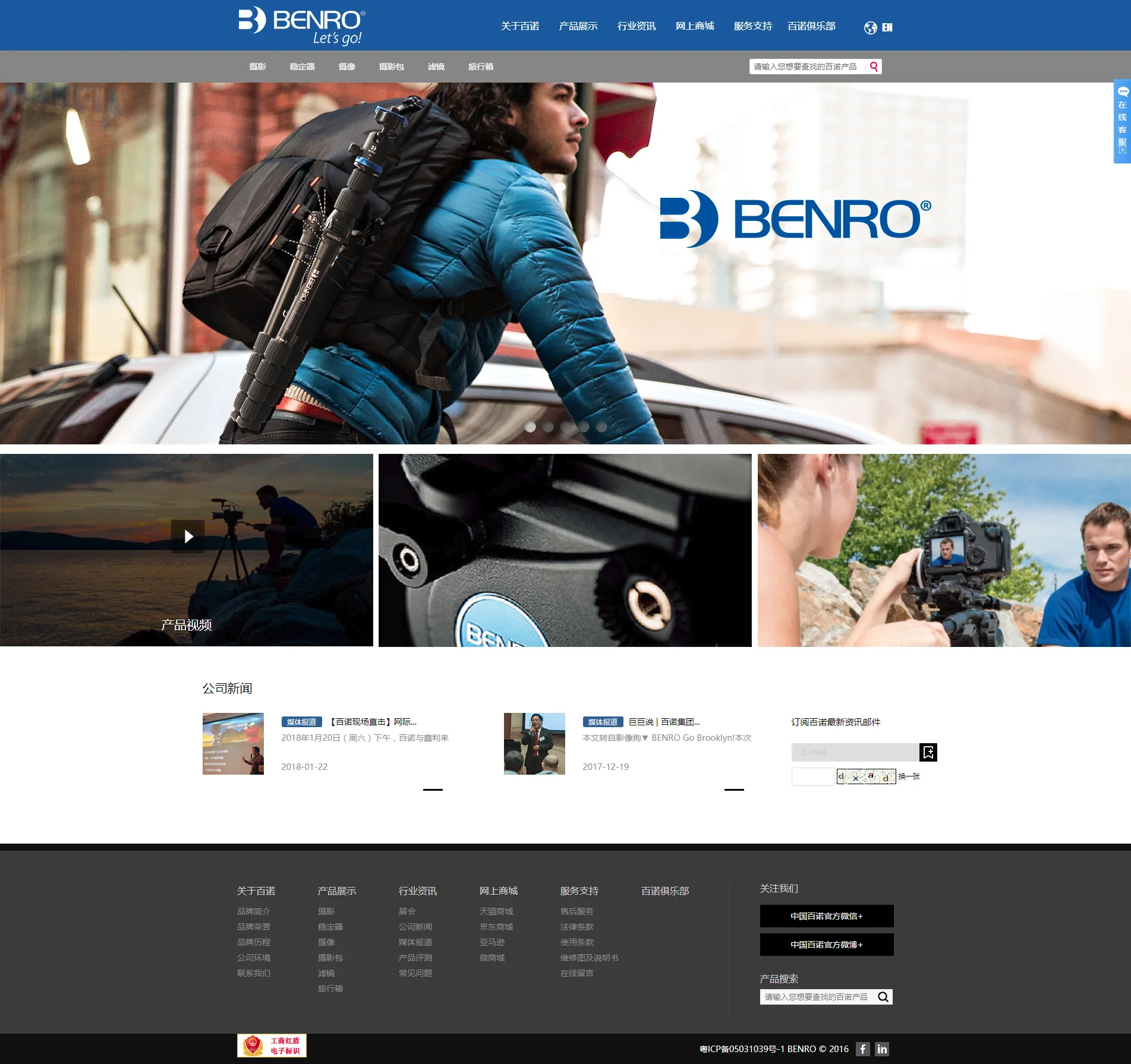Play the product video

[188, 536]
